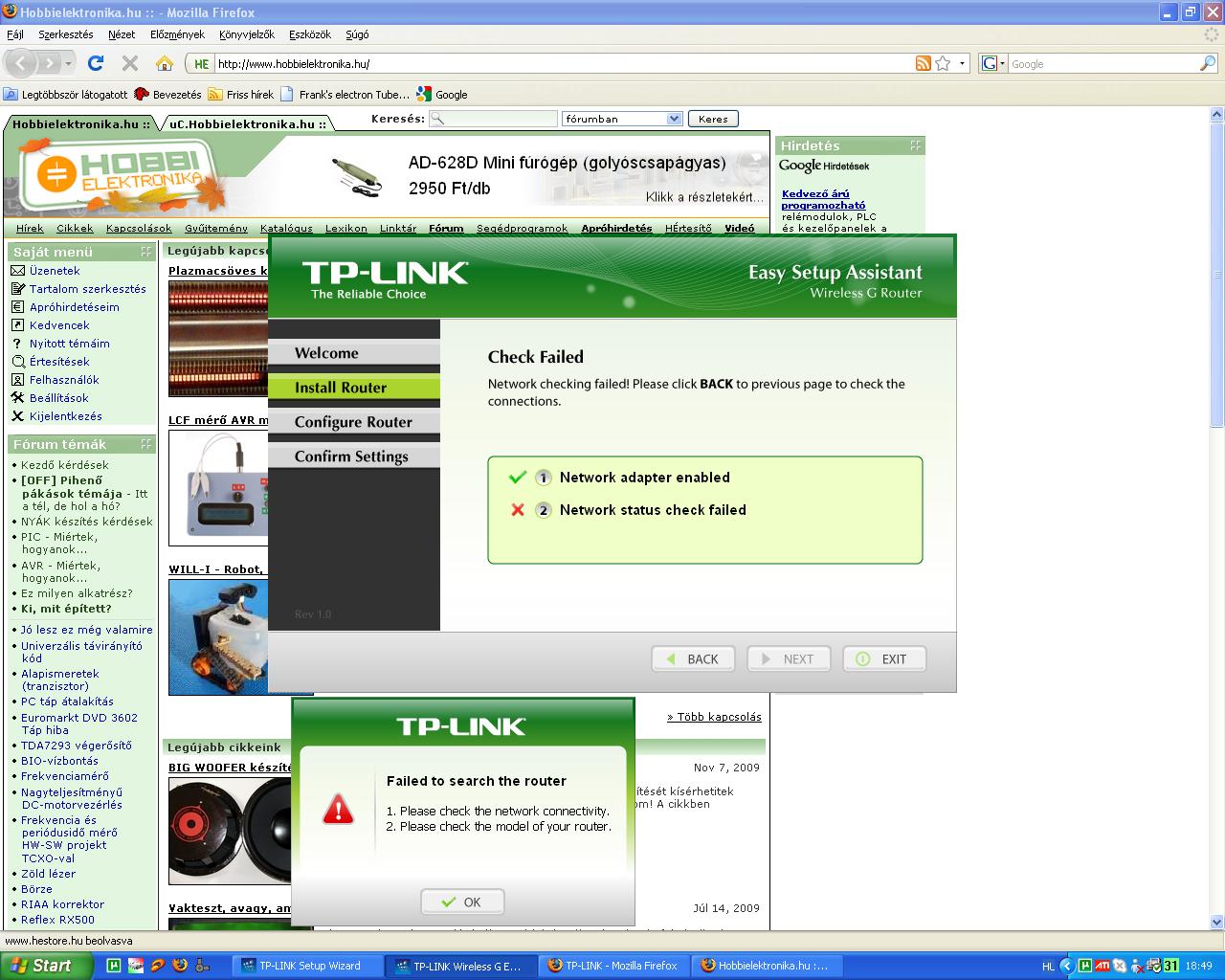Screen dimensions: 1225x980
Task: Click OK in the Failed to search dialog
Action: pos(462,902)
